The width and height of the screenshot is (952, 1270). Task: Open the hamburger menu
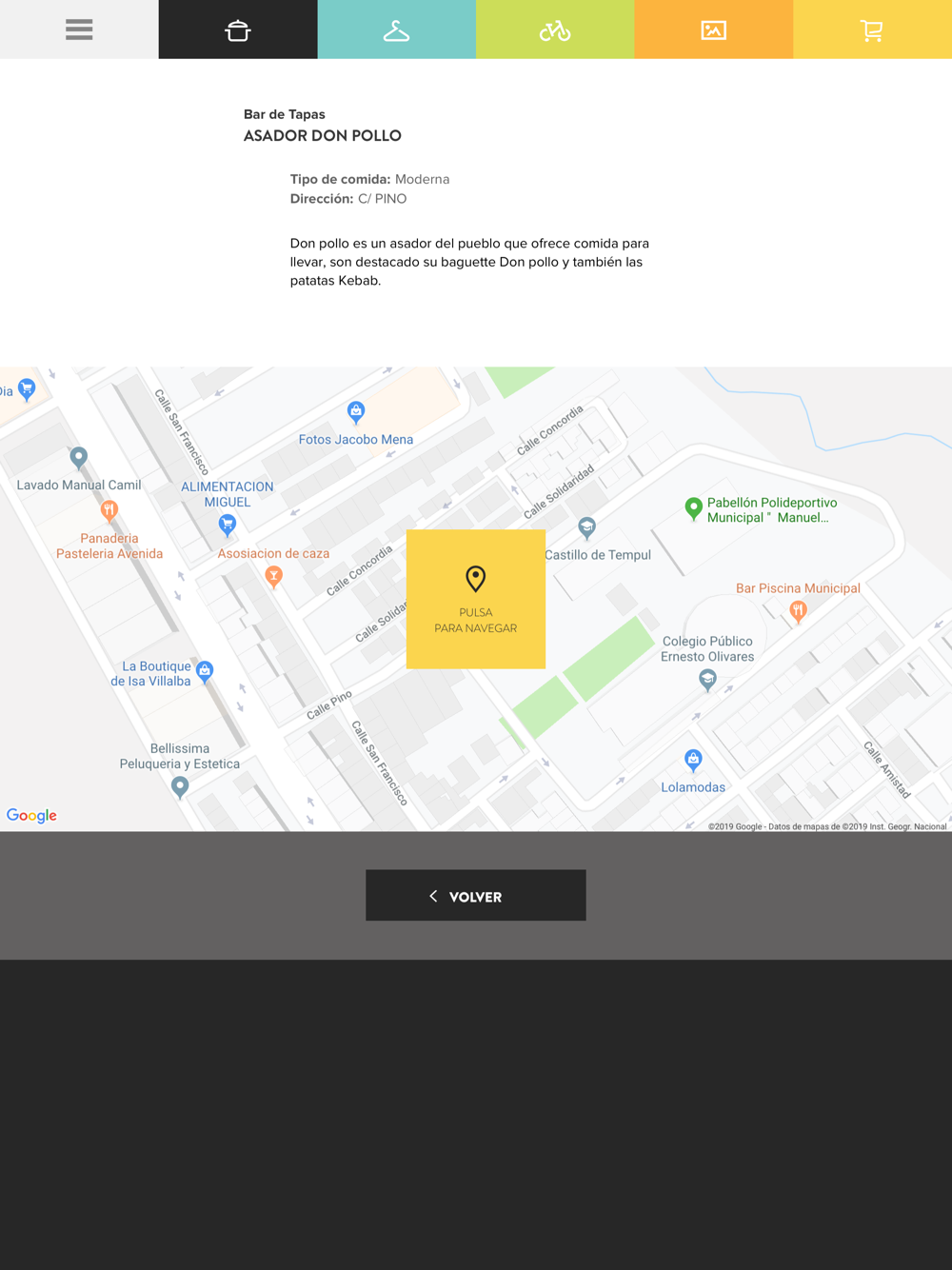pos(79,30)
